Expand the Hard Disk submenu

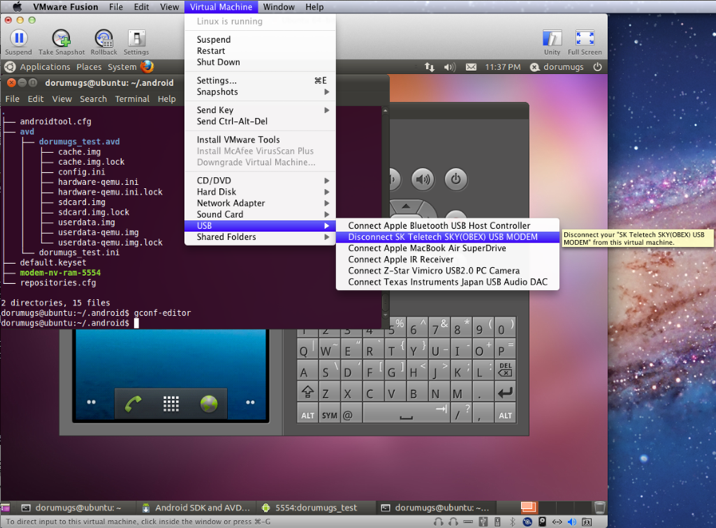pos(260,192)
